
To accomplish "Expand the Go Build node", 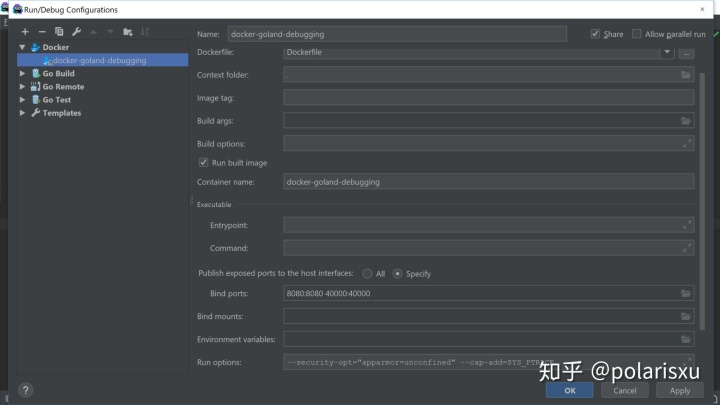I will coord(22,73).
